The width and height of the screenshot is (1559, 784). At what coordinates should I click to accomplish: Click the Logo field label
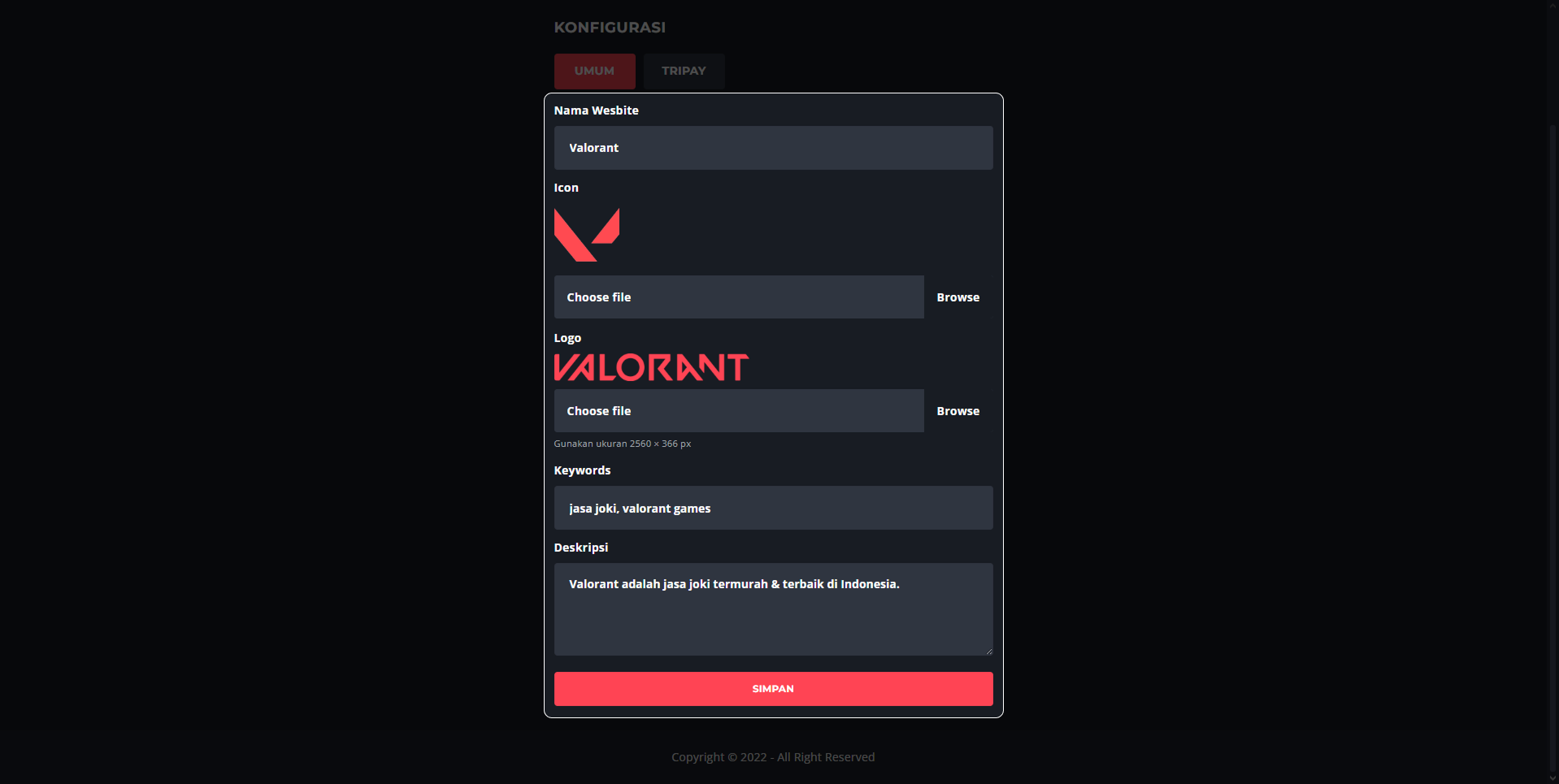tap(567, 338)
